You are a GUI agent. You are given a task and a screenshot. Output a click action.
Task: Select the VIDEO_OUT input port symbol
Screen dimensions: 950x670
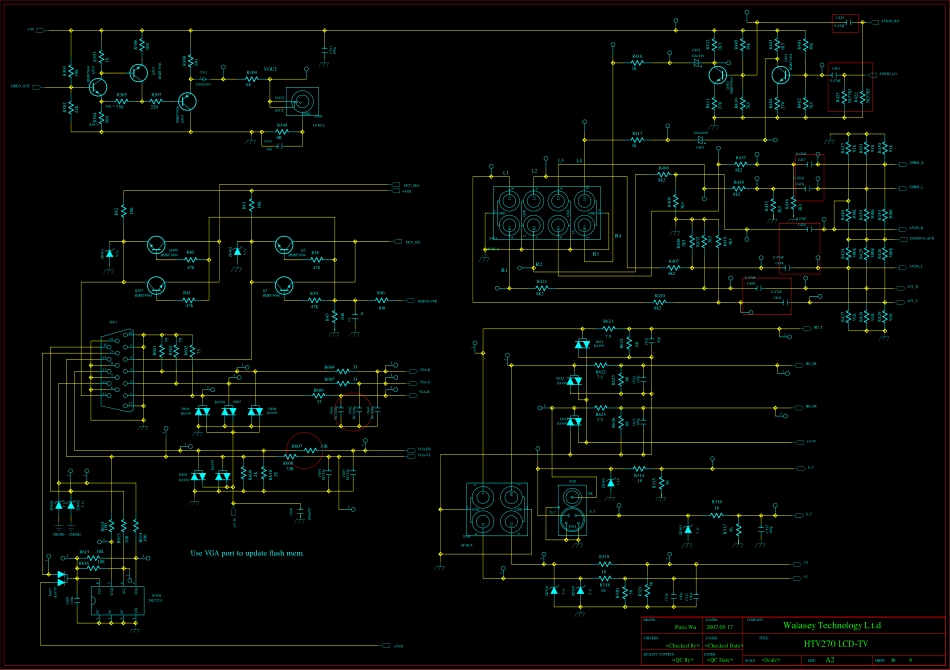coord(39,87)
